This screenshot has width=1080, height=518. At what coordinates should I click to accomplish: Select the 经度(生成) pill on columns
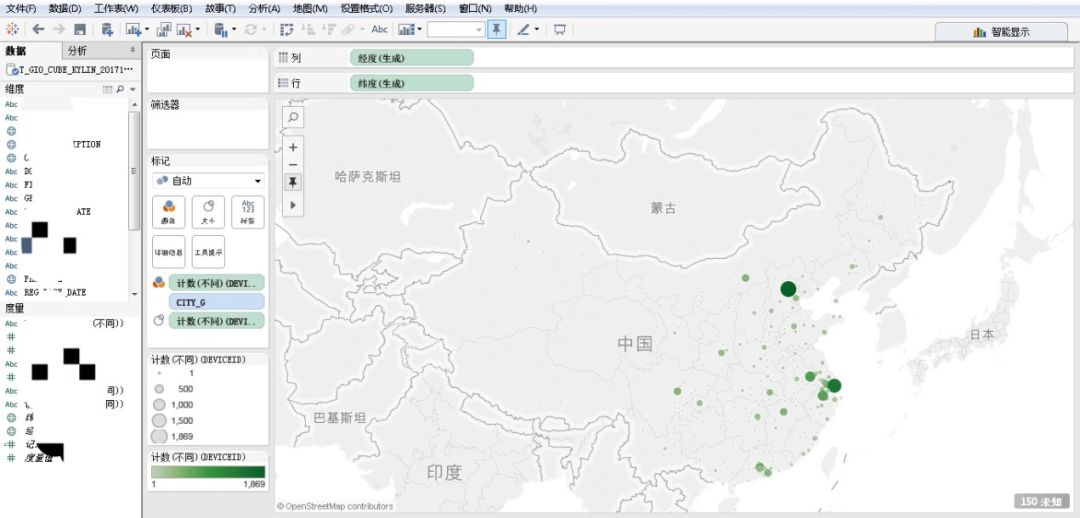(411, 59)
